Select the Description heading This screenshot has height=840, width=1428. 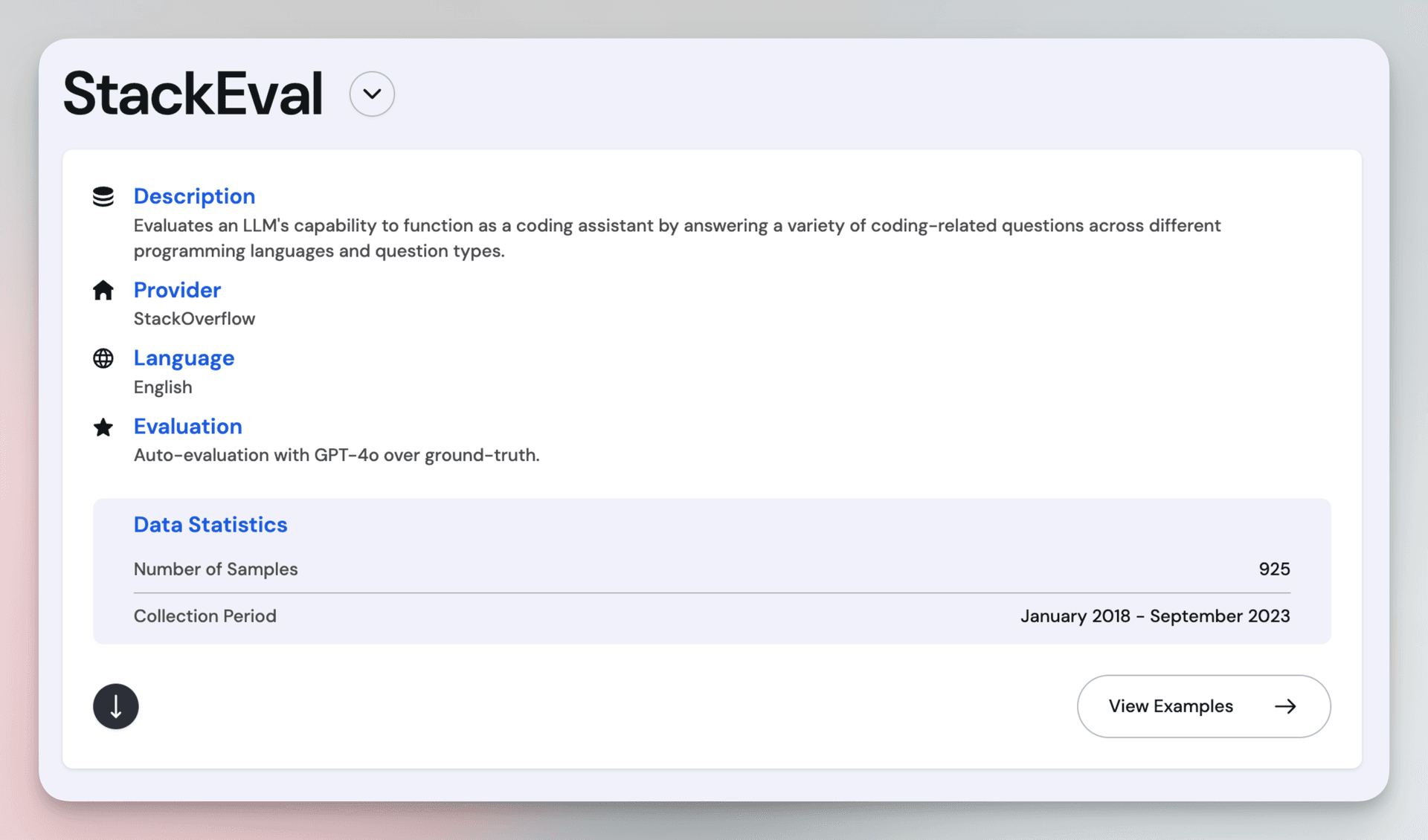click(194, 196)
